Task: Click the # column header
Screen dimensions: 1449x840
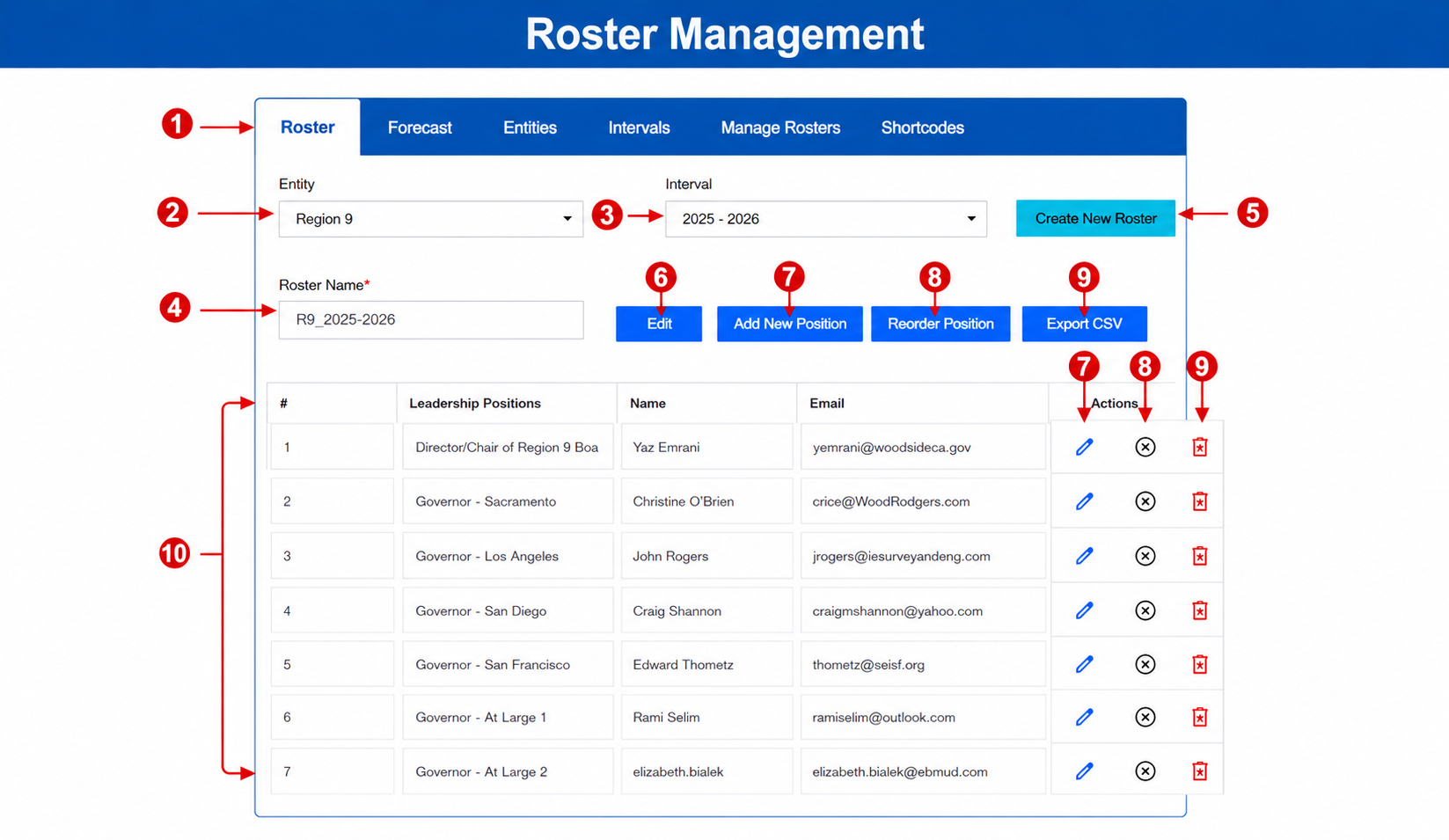Action: click(283, 403)
